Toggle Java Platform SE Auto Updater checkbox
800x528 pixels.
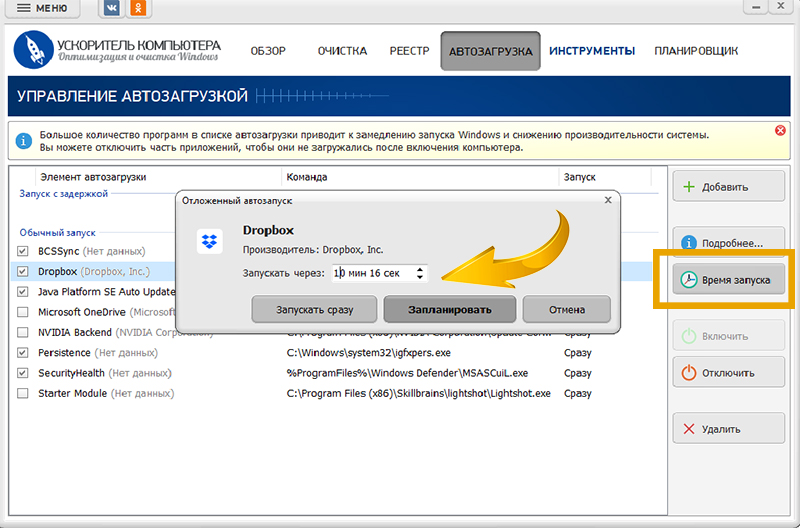pos(22,292)
